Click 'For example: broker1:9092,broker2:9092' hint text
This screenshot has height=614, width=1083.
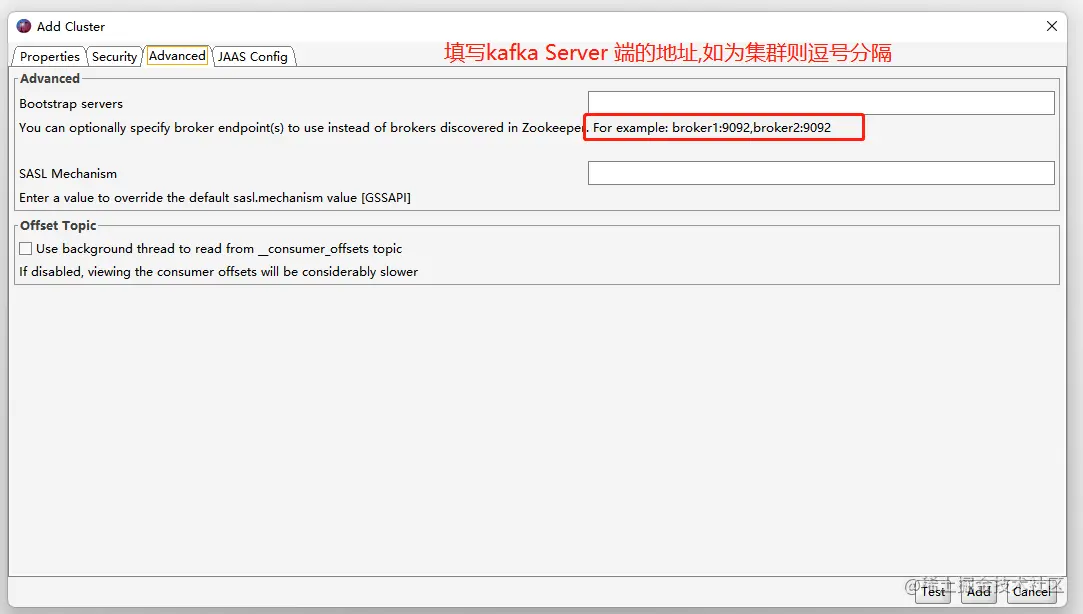coord(711,128)
